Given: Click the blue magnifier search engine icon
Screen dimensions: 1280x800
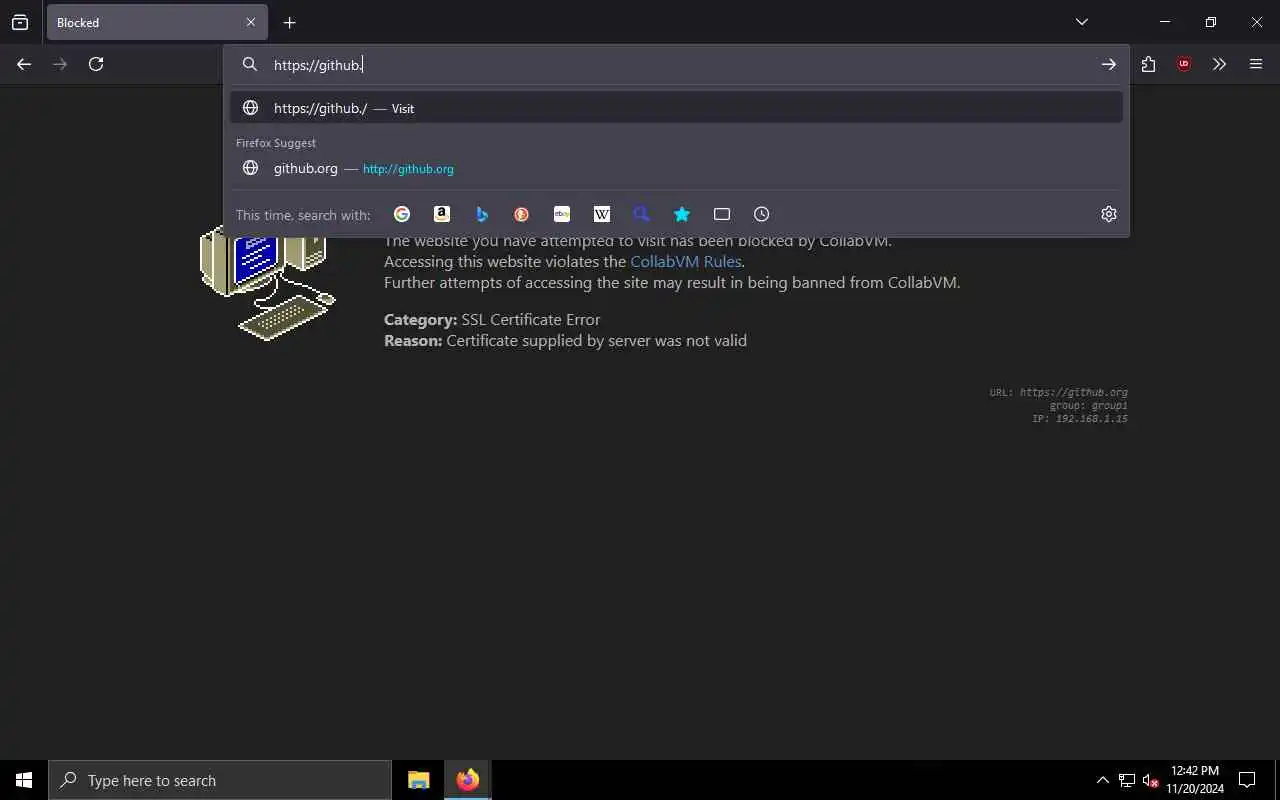Looking at the screenshot, I should [x=642, y=214].
